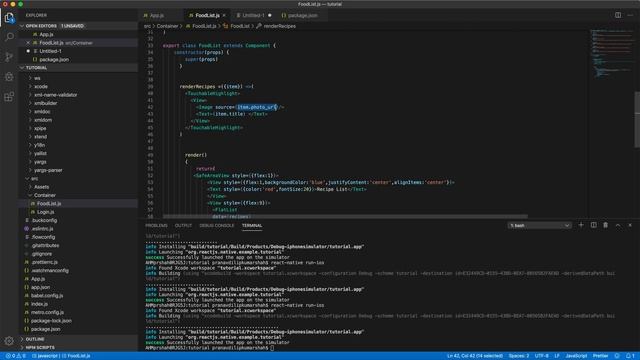Open the Manage gear in activity bar

pyautogui.click(x=9, y=340)
